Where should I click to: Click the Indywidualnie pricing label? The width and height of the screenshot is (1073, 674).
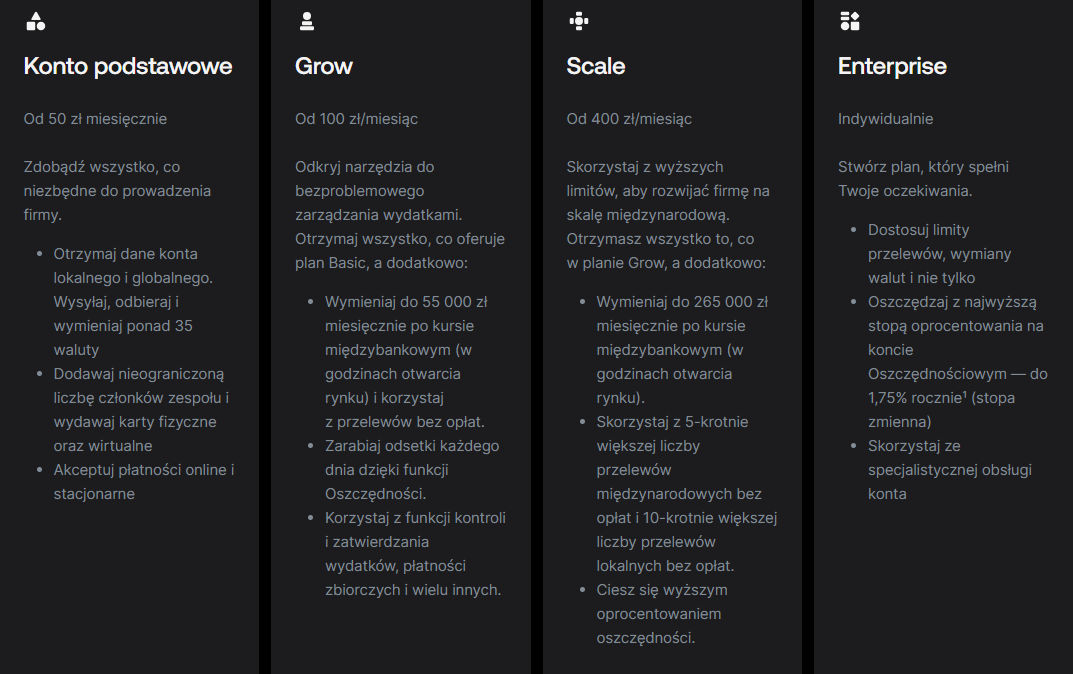pyautogui.click(x=885, y=119)
